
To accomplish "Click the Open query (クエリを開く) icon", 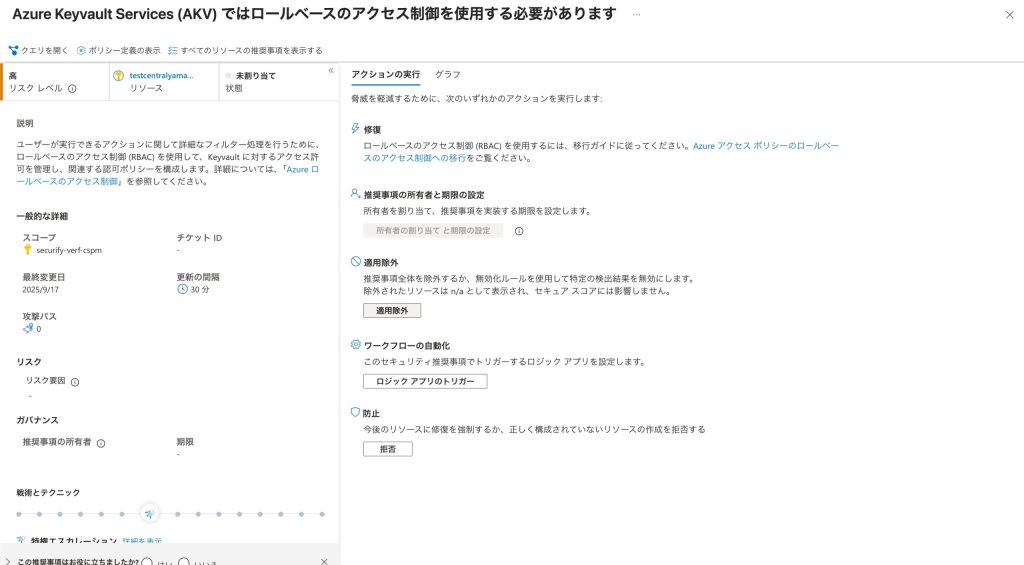I will point(13,50).
